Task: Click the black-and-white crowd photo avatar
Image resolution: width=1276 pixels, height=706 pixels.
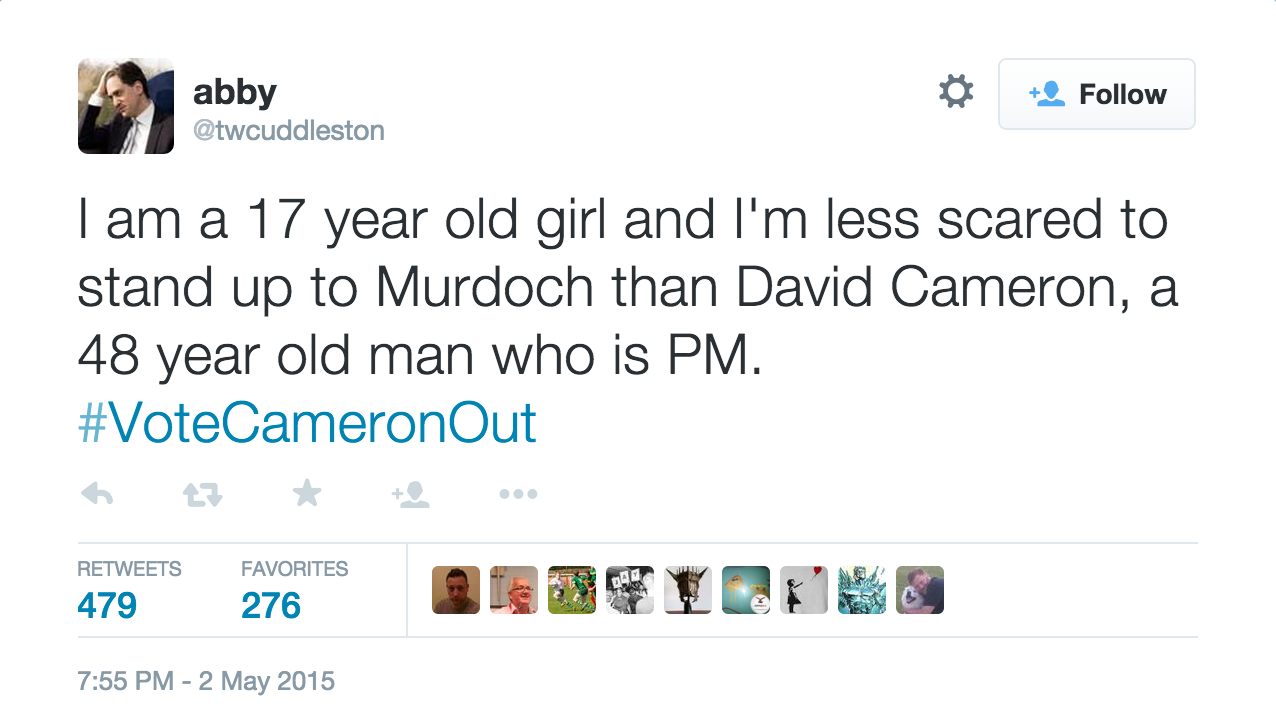Action: tap(630, 590)
